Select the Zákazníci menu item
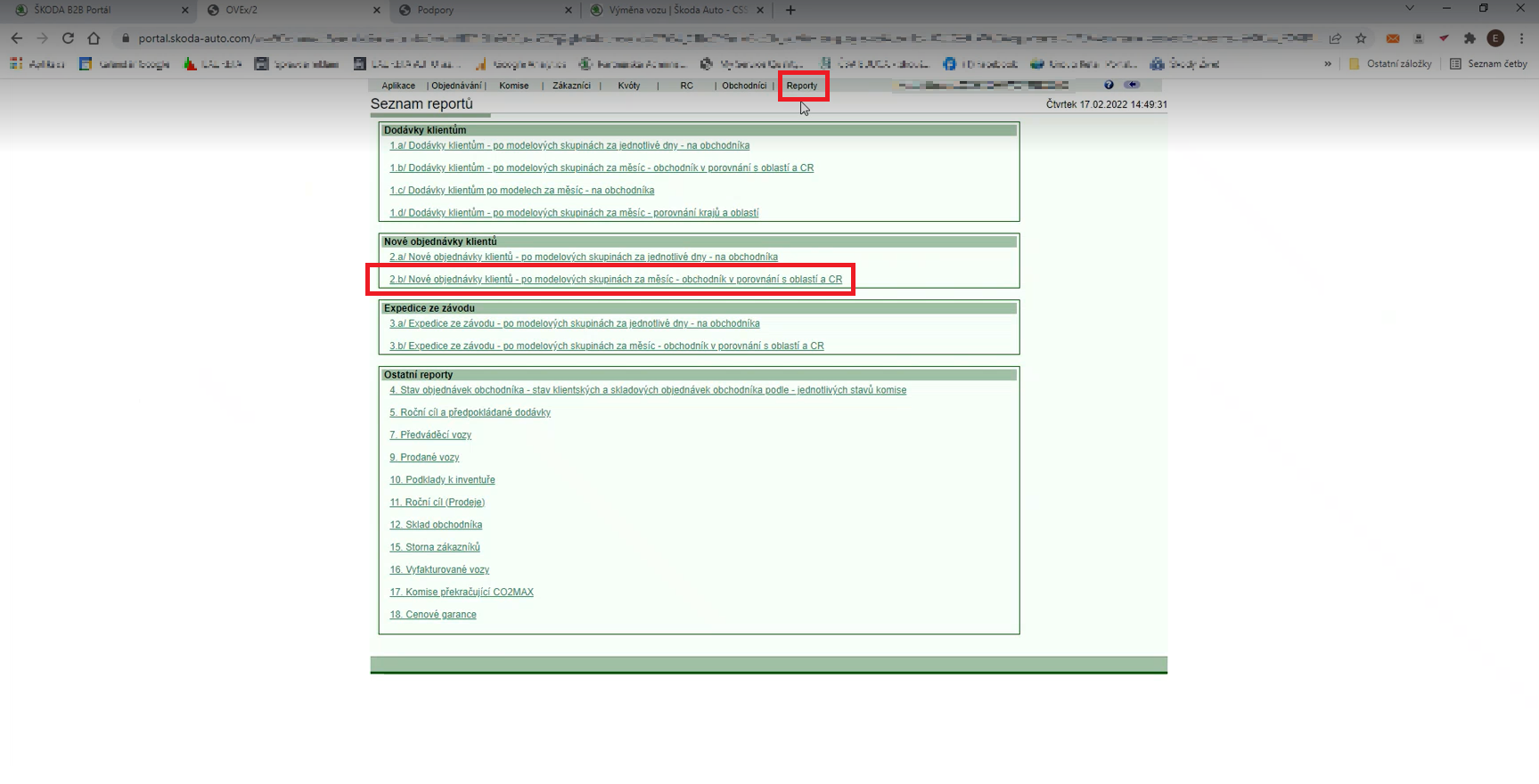Viewport: 1539px width, 784px height. pos(571,86)
